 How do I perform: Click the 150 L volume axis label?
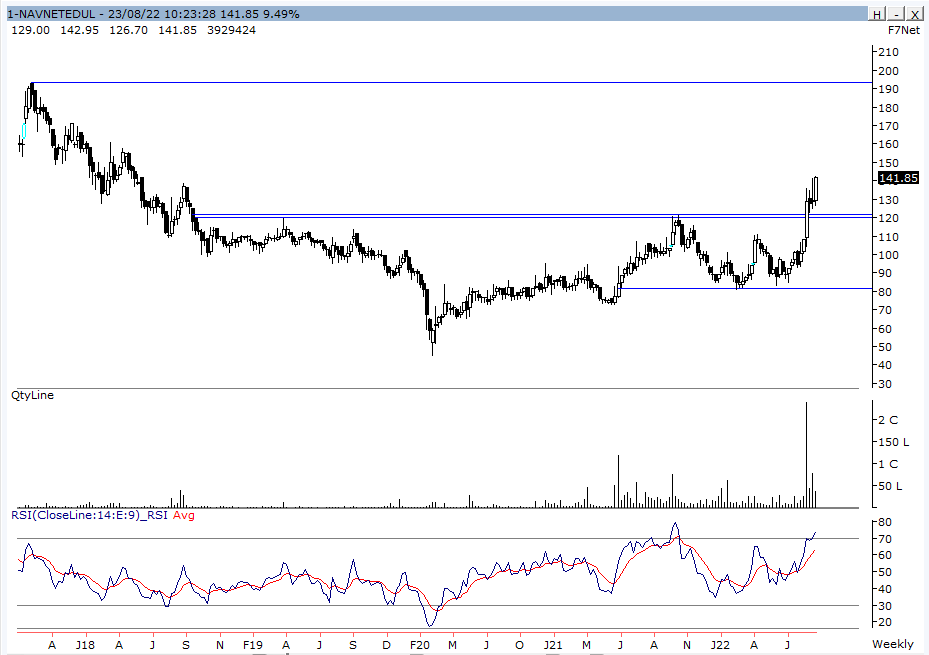[x=893, y=442]
